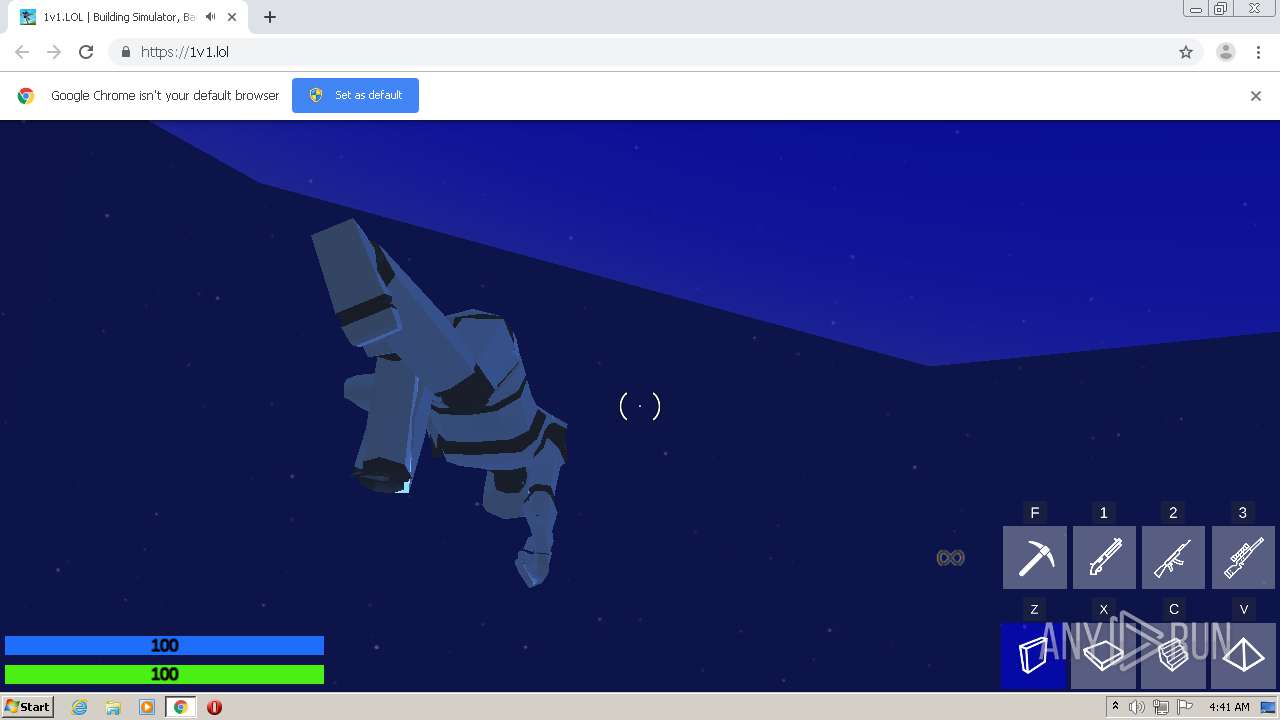This screenshot has height=720, width=1280.
Task: Click the Show desktop tray button
Action: pyautogui.click(x=1268, y=707)
